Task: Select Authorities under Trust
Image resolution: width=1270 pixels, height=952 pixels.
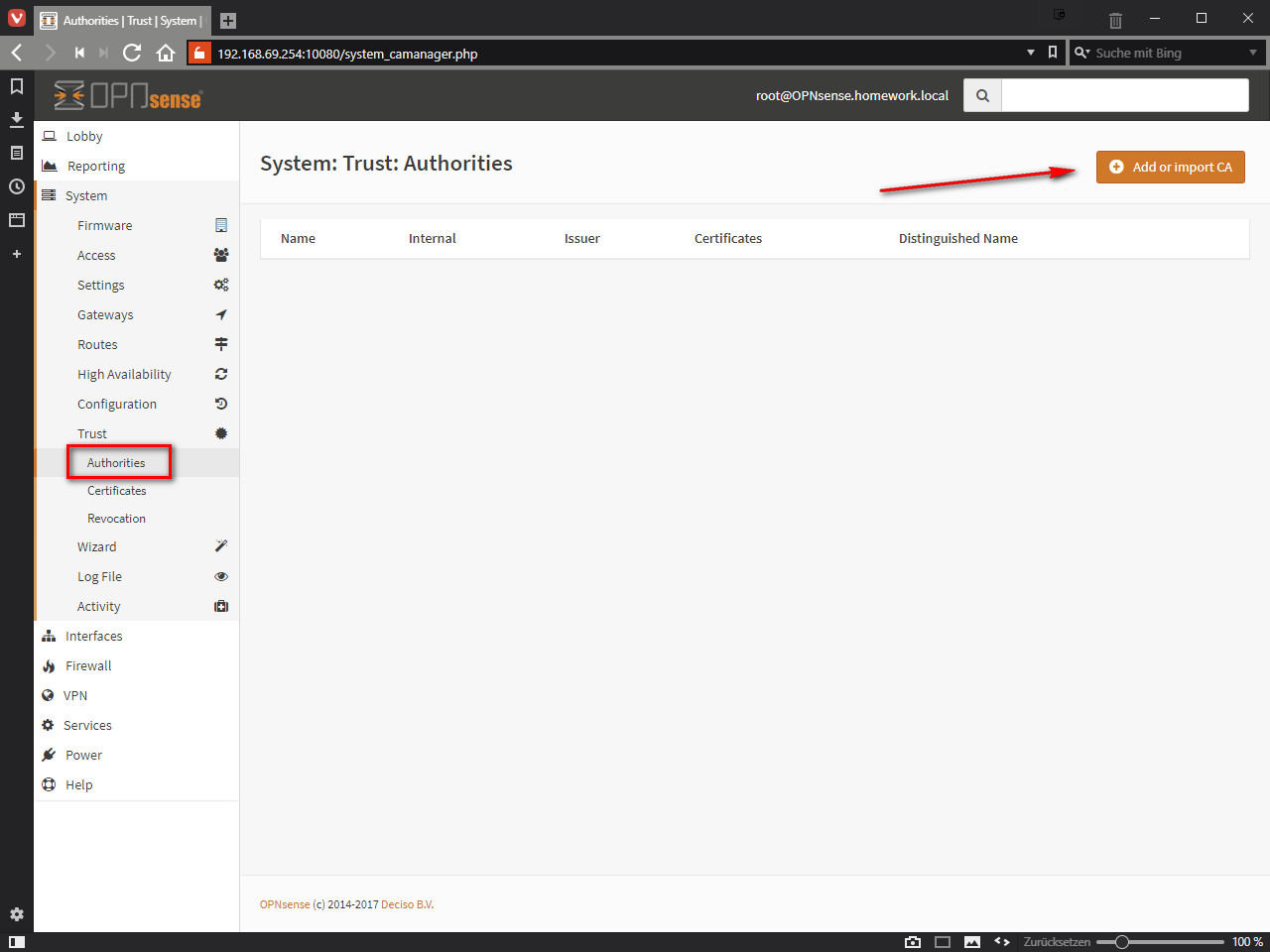Action: coord(116,463)
